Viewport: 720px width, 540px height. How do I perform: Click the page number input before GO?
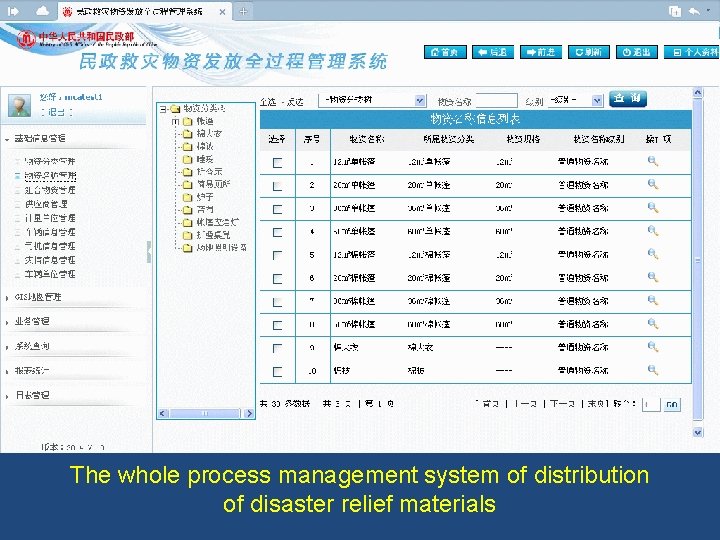click(x=651, y=405)
